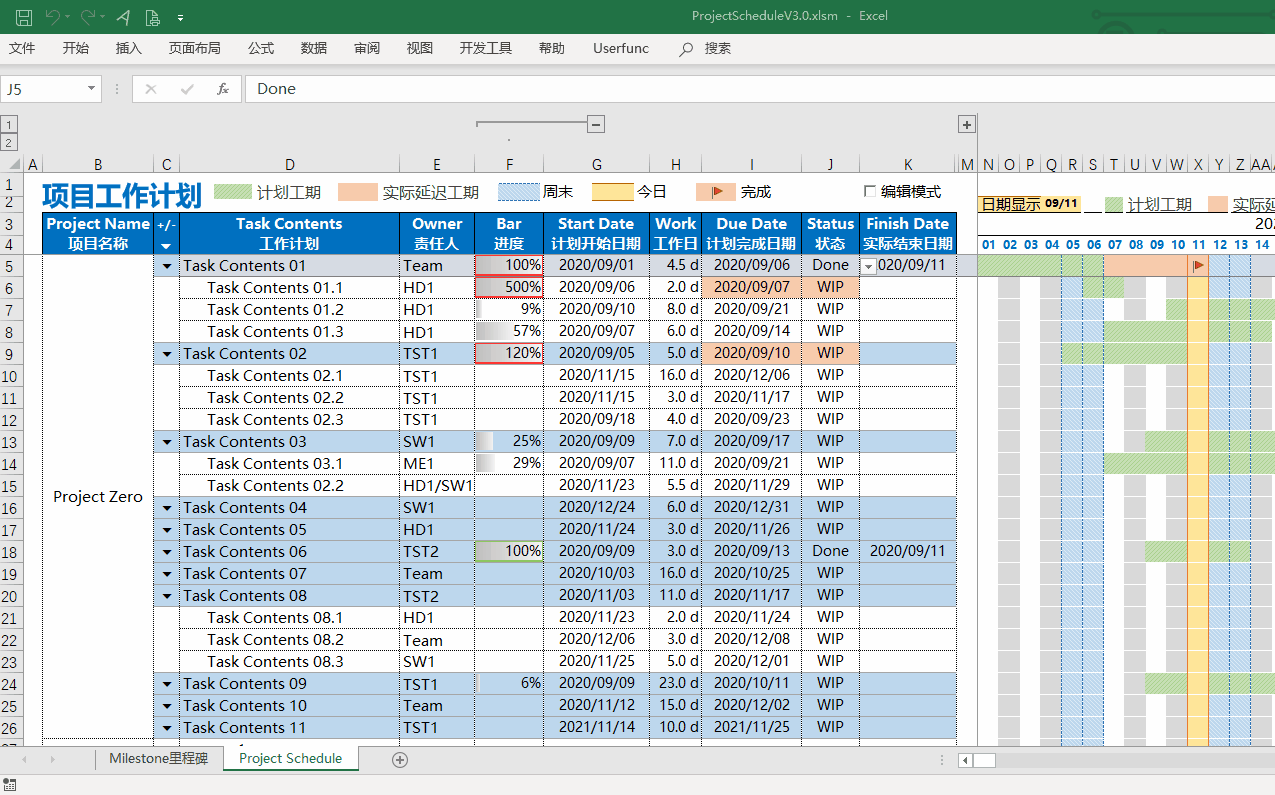Image resolution: width=1275 pixels, height=795 pixels.
Task: Select the HD1/SW1 owner cell
Action: pyautogui.click(x=437, y=485)
